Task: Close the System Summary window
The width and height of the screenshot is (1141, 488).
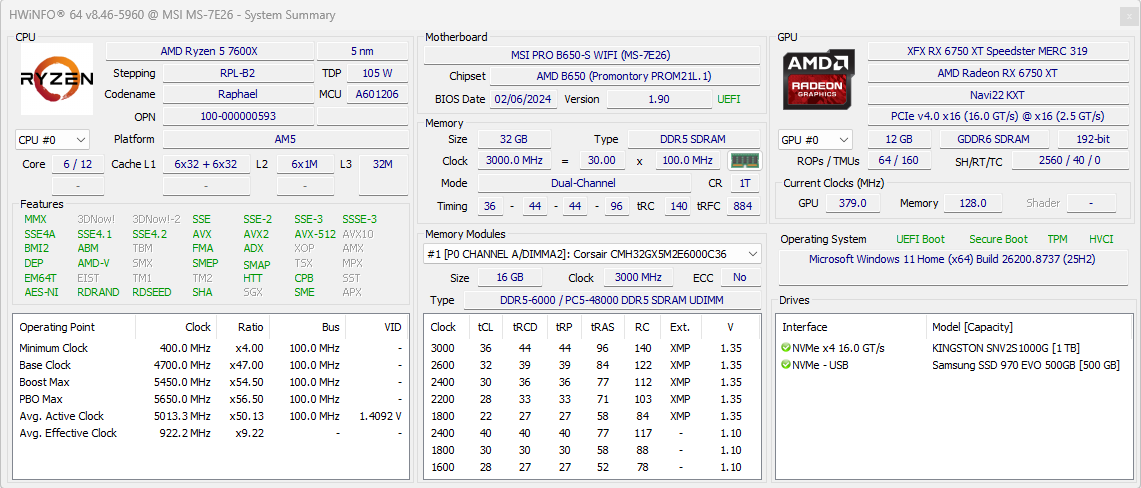Action: click(x=1128, y=15)
